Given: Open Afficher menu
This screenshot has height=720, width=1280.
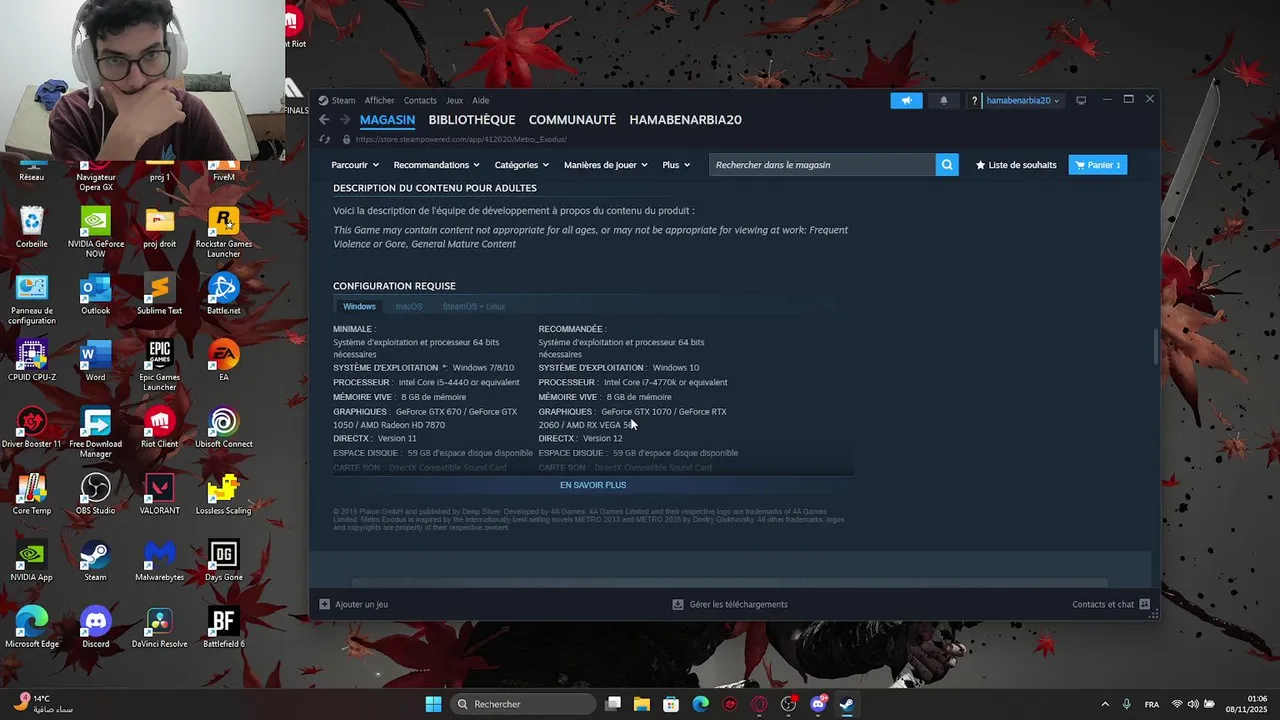Looking at the screenshot, I should (379, 100).
